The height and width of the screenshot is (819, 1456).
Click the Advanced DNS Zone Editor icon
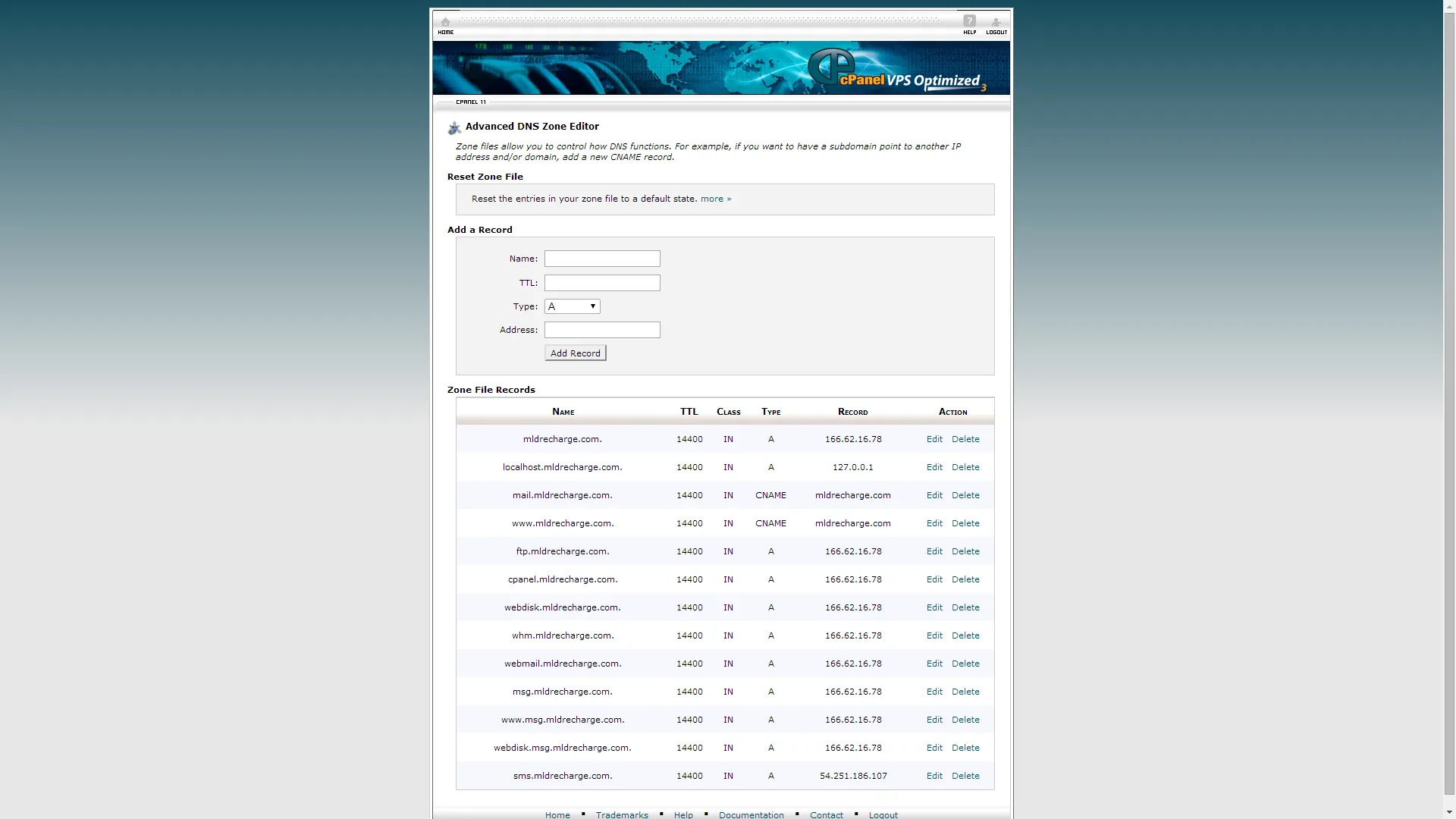pyautogui.click(x=454, y=127)
